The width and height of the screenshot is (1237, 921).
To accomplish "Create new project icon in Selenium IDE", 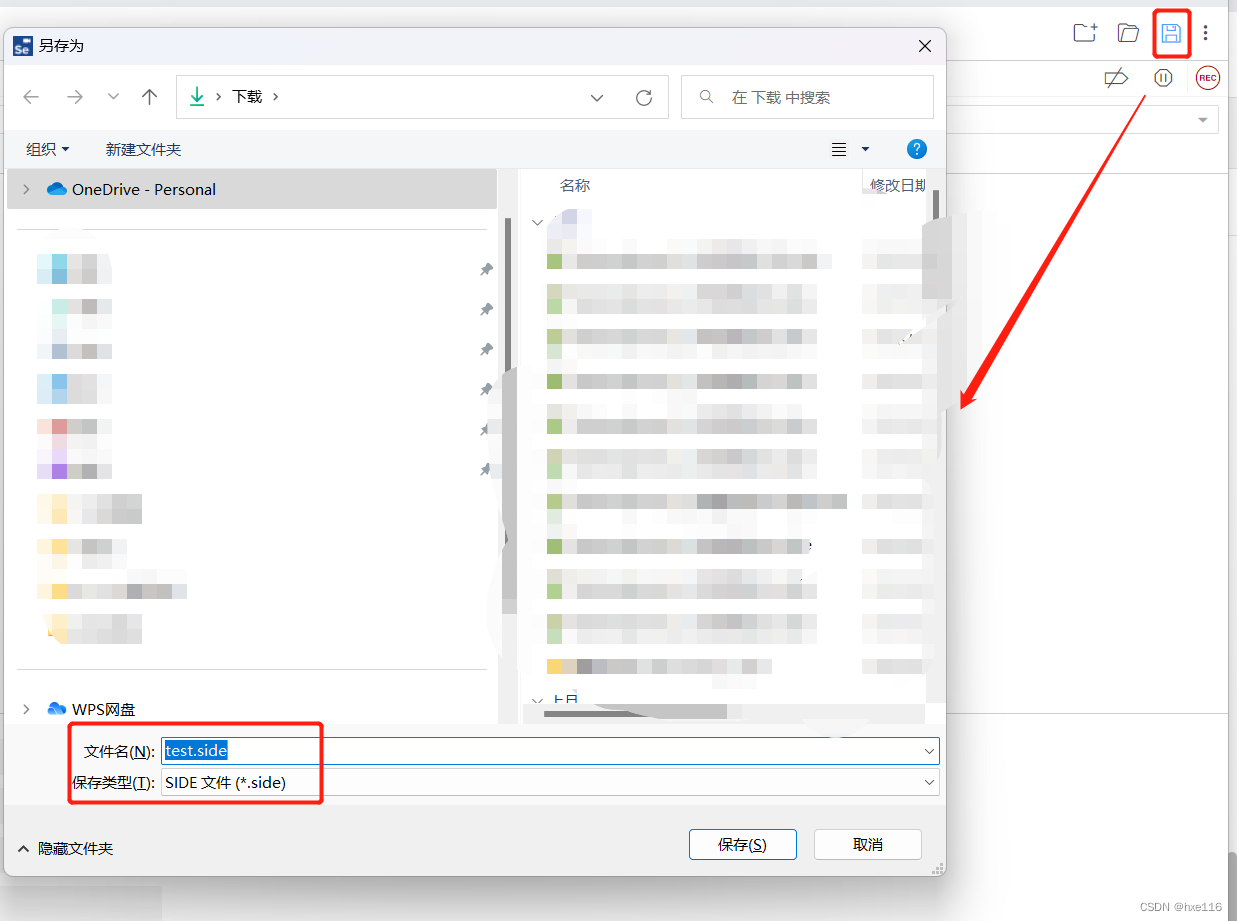I will tap(1085, 33).
